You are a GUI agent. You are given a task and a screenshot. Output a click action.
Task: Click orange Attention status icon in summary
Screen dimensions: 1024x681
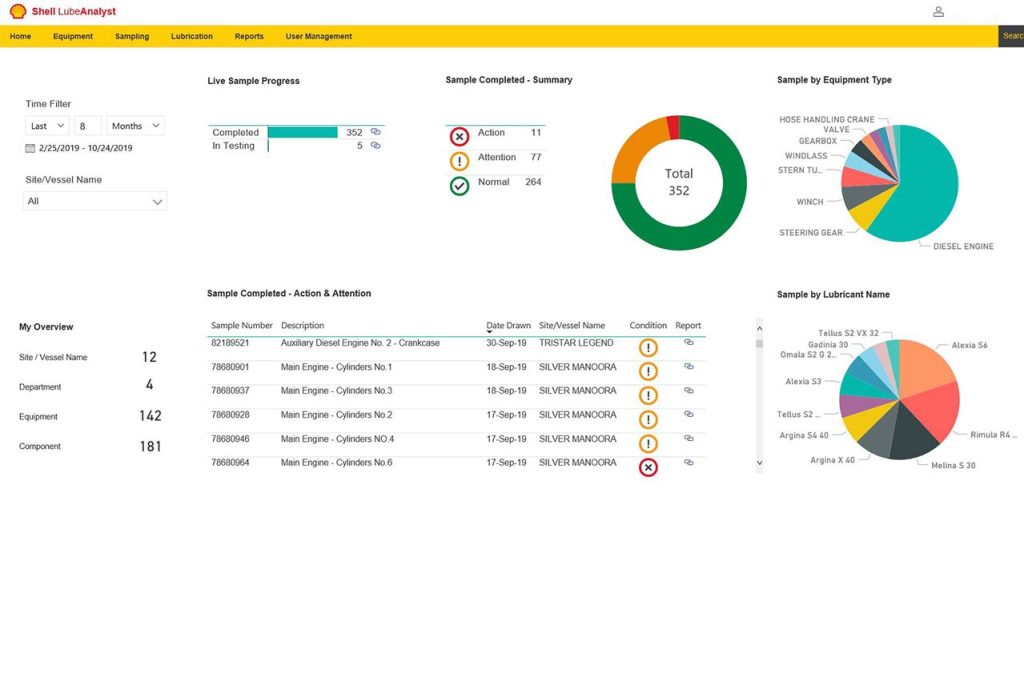(459, 161)
